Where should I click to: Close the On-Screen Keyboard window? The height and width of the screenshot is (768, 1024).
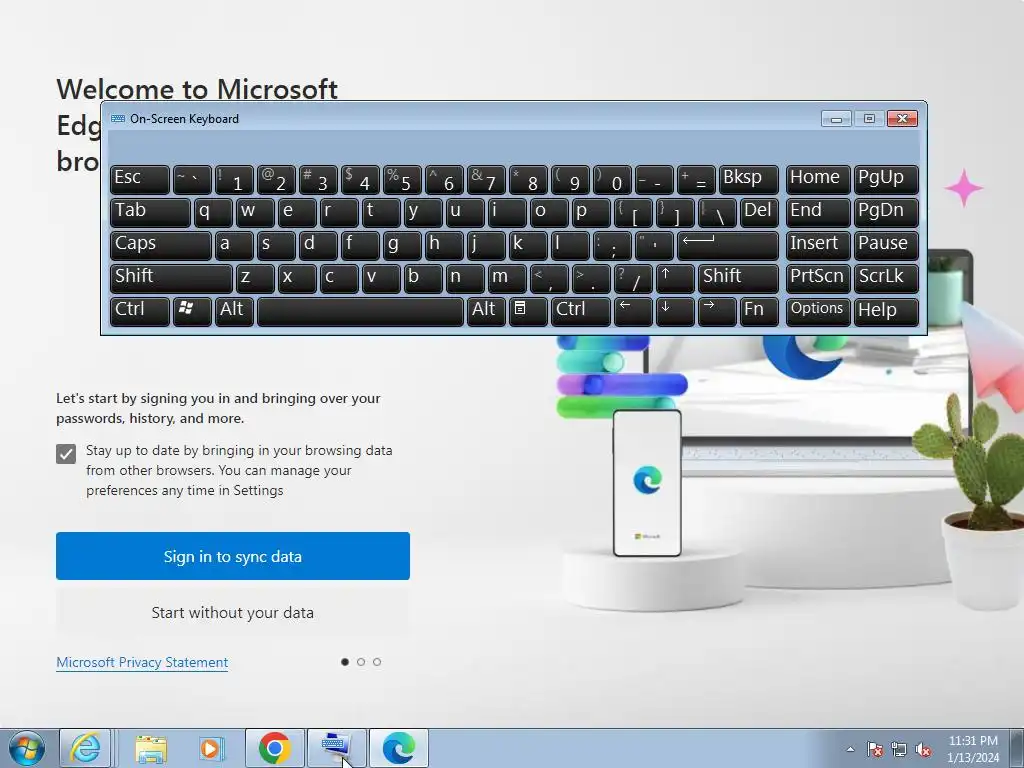[903, 119]
